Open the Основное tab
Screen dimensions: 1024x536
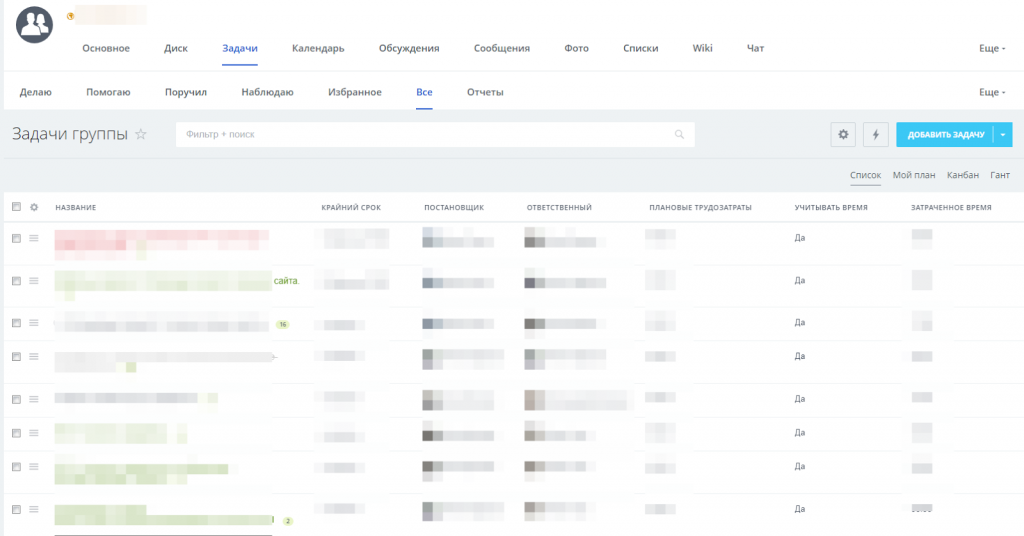(106, 48)
